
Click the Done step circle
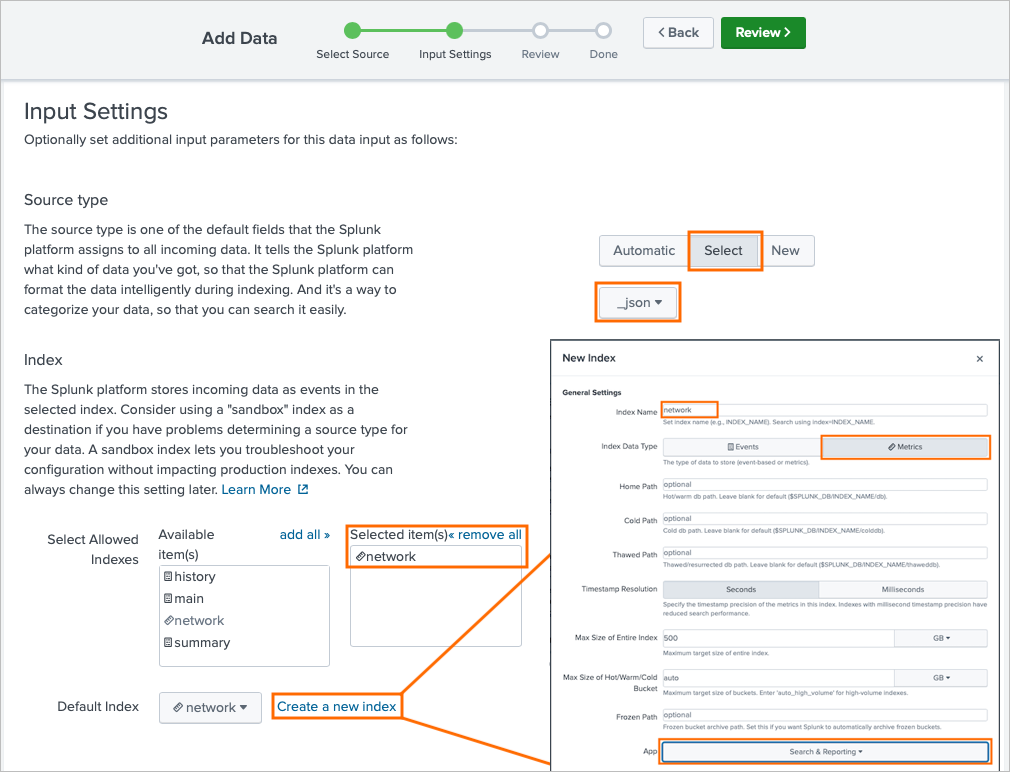tap(603, 30)
